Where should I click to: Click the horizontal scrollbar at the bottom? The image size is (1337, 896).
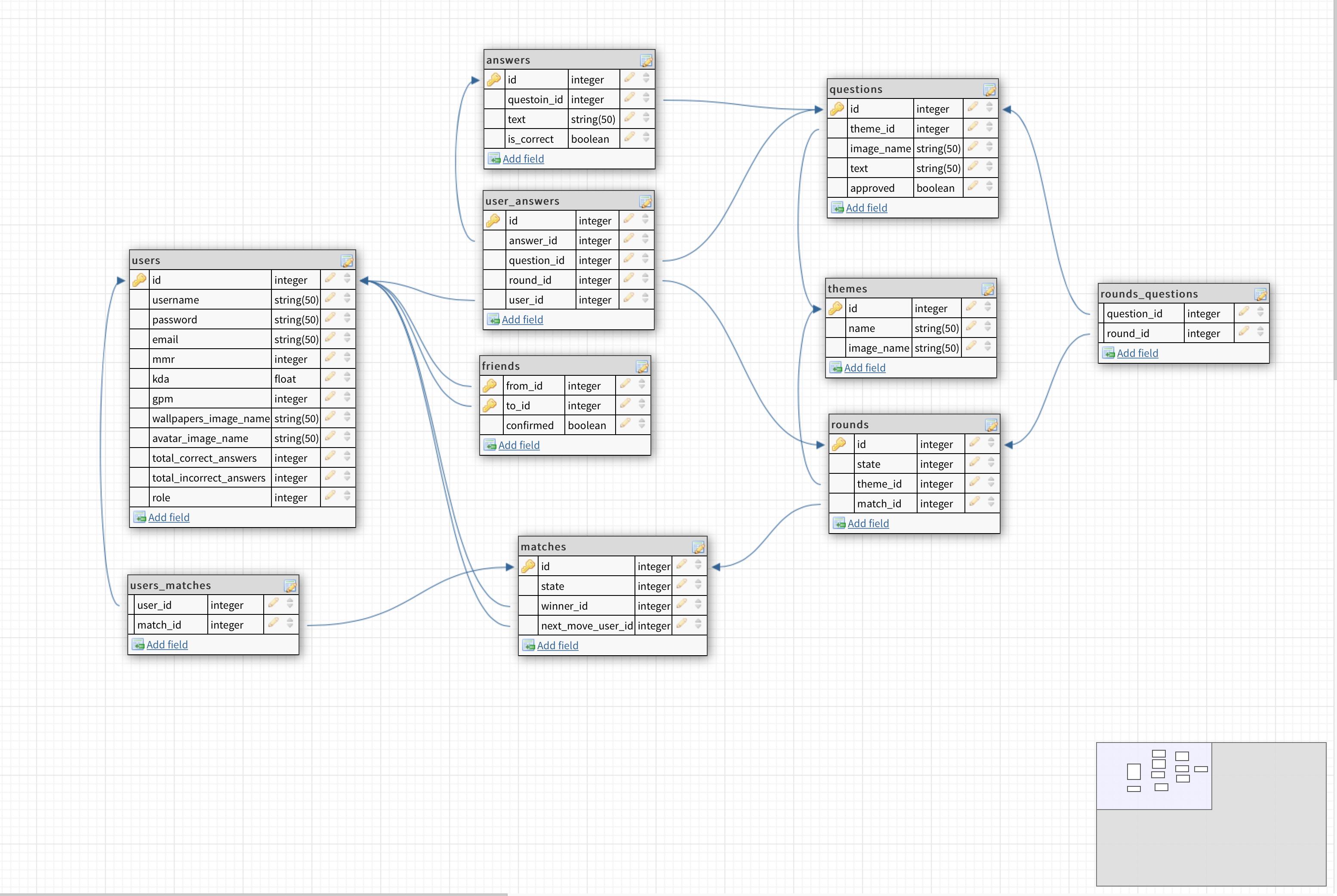click(253, 894)
